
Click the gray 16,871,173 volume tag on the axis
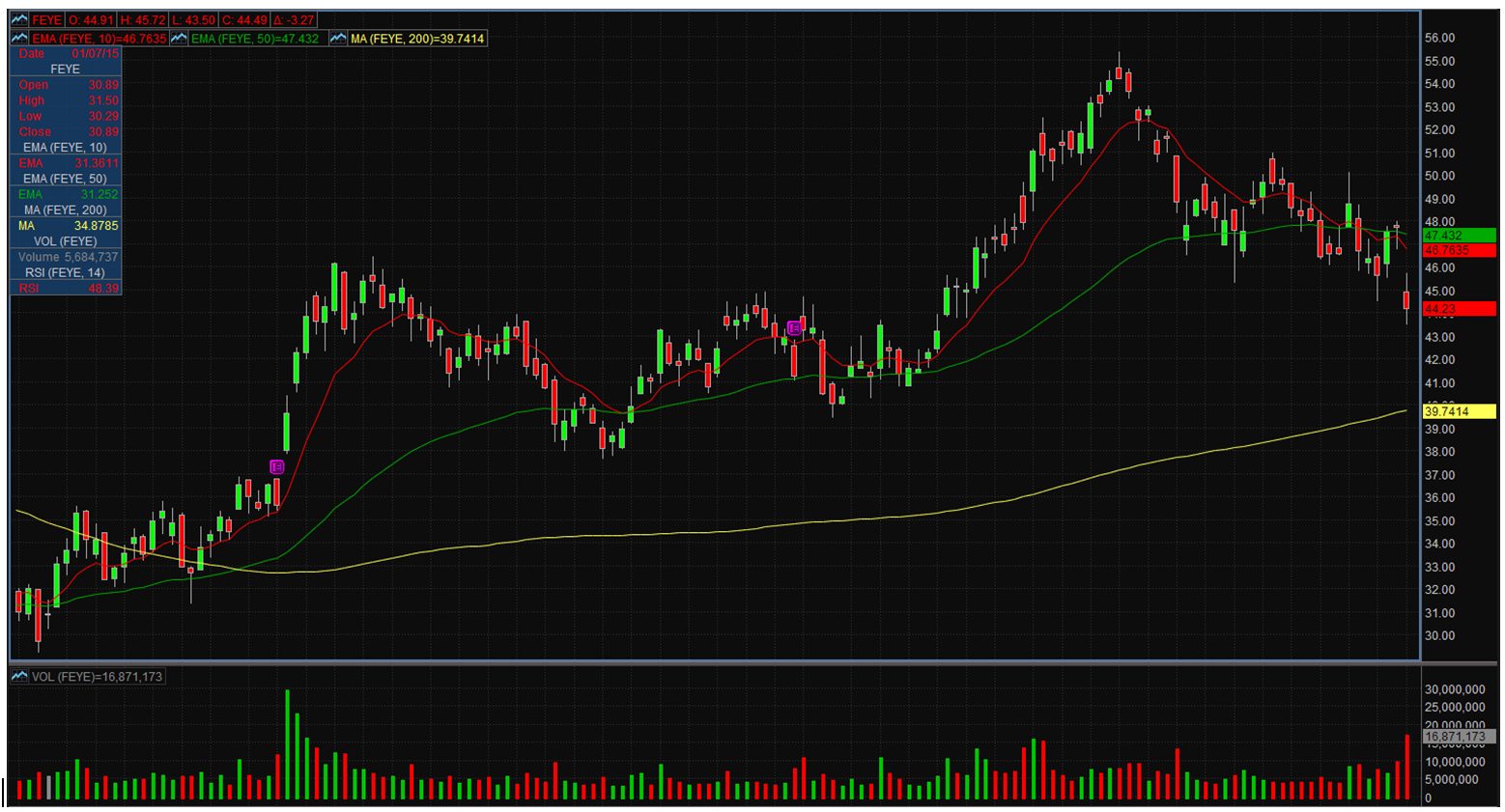[1460, 737]
